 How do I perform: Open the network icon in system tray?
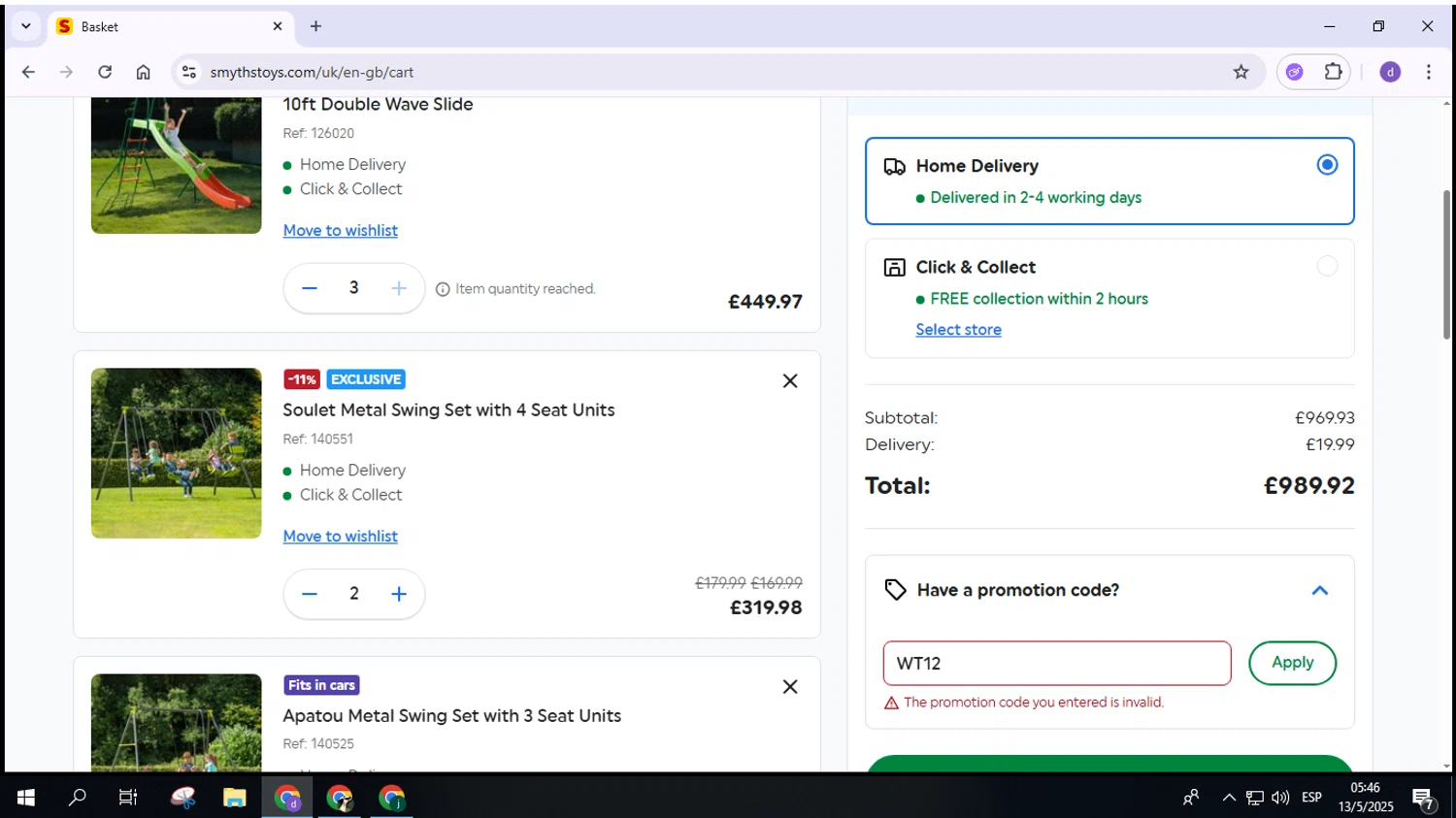coord(1254,798)
